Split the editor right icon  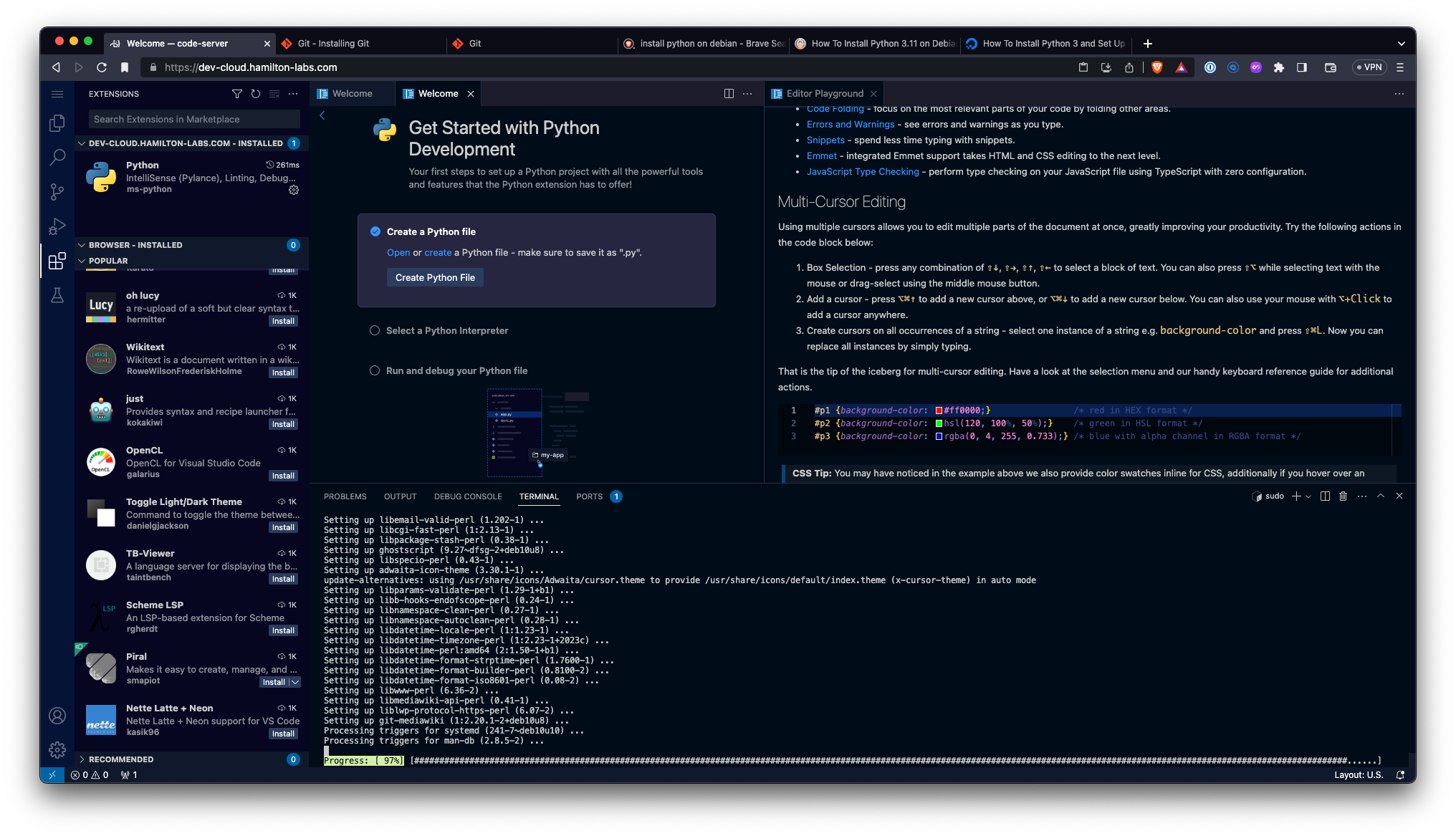pyautogui.click(x=729, y=94)
